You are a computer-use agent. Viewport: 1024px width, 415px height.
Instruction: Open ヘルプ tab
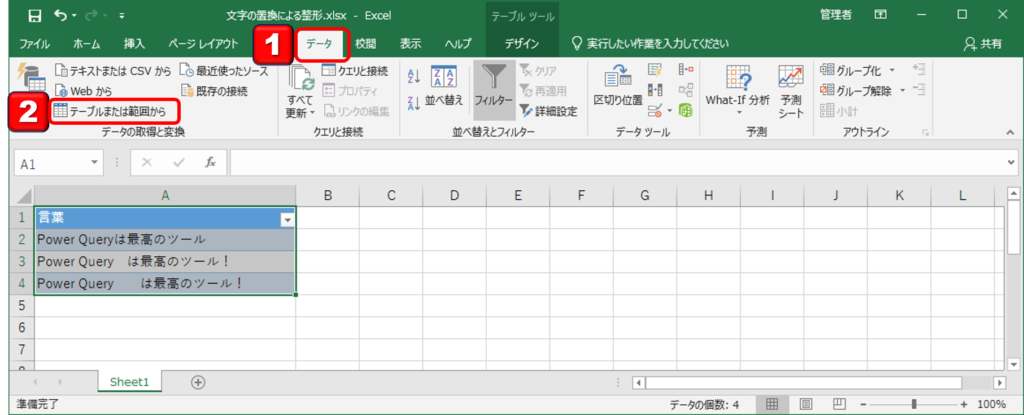click(x=458, y=44)
